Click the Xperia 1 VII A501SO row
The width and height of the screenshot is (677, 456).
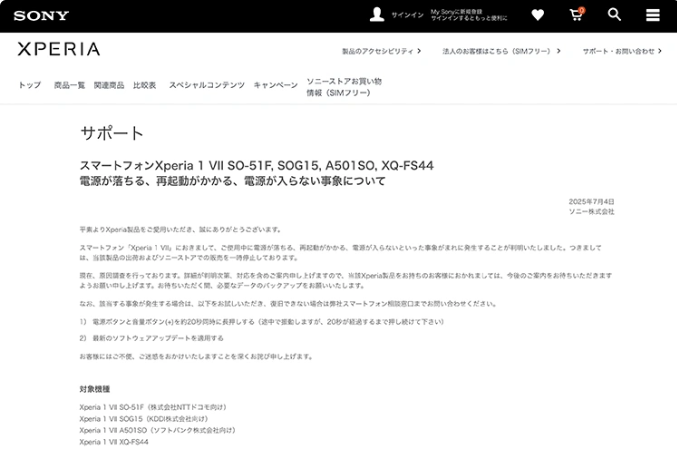tap(158, 431)
